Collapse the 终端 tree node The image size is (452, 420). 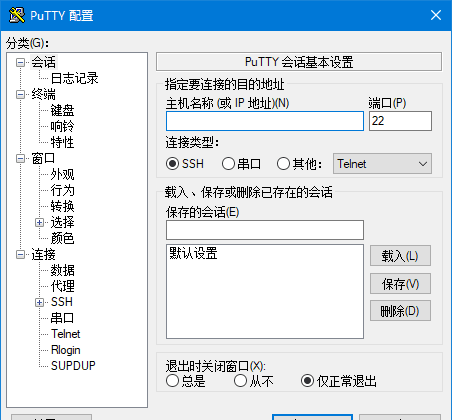tap(21, 94)
